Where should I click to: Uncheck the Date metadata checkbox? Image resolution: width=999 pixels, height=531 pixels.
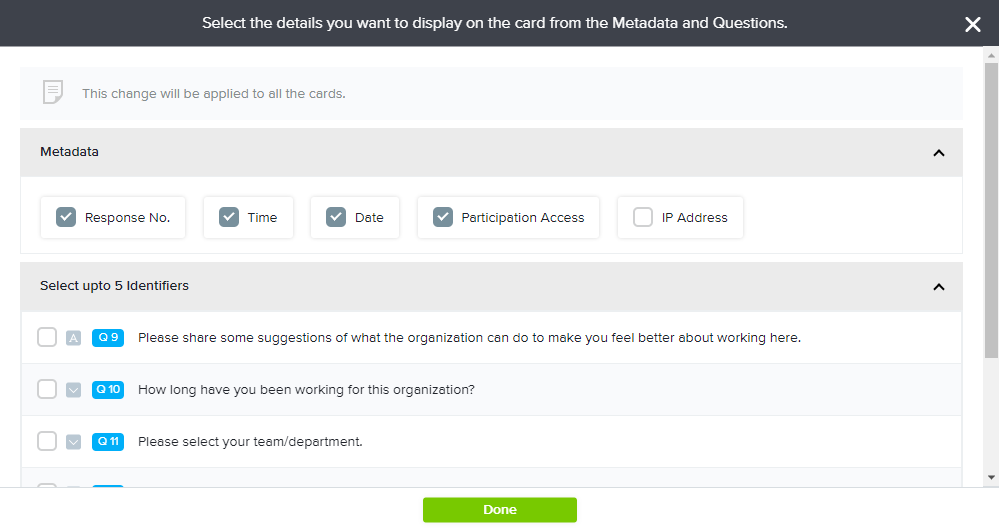pyautogui.click(x=336, y=217)
